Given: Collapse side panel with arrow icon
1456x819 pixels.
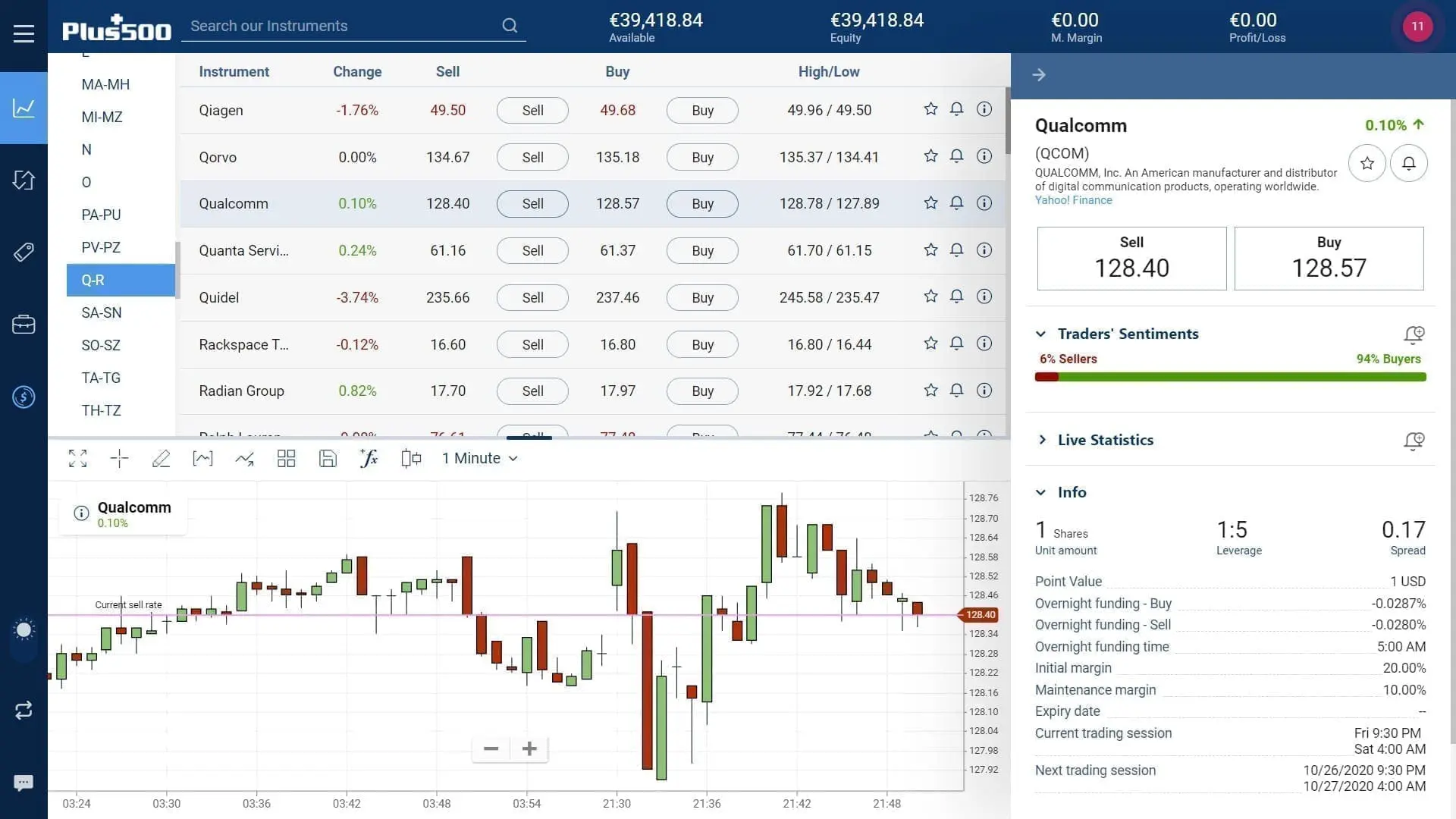Looking at the screenshot, I should pyautogui.click(x=1039, y=75).
